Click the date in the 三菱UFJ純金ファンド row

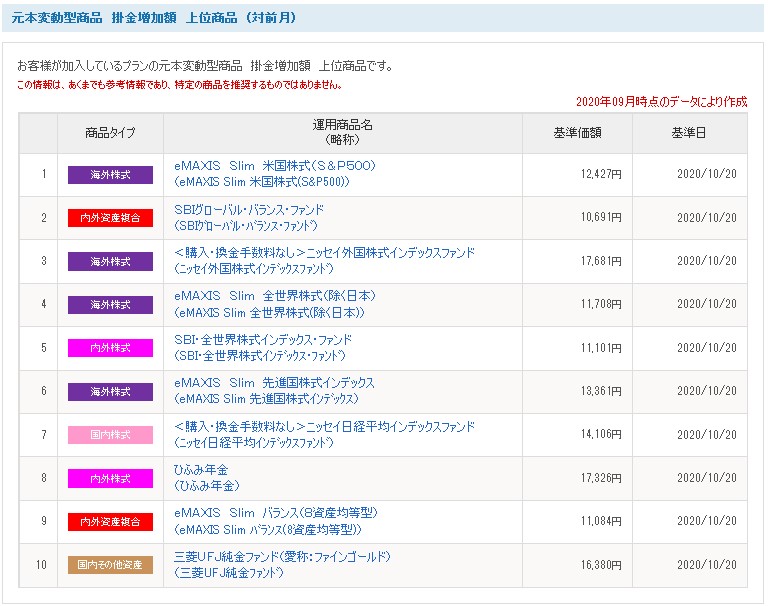[x=707, y=564]
